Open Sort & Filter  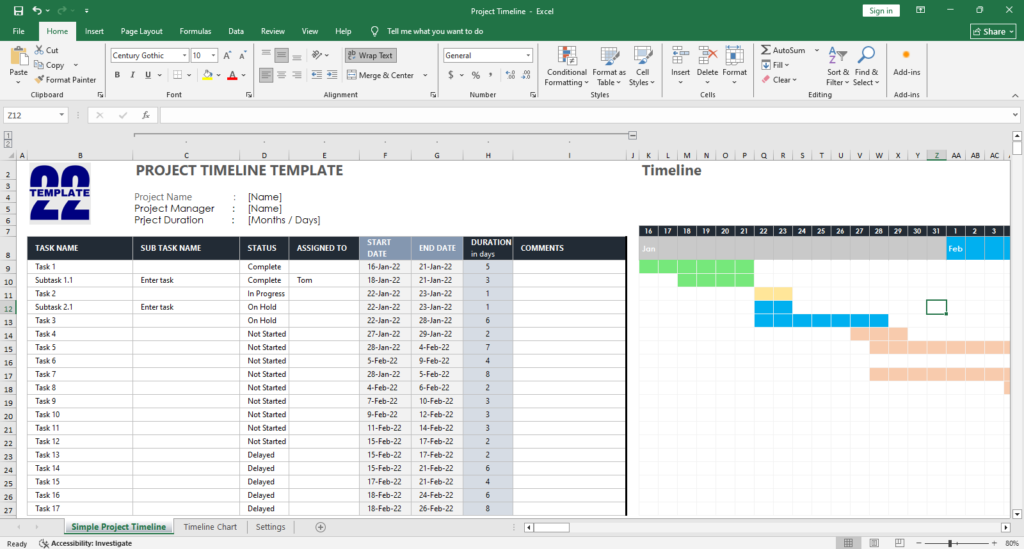click(838, 66)
